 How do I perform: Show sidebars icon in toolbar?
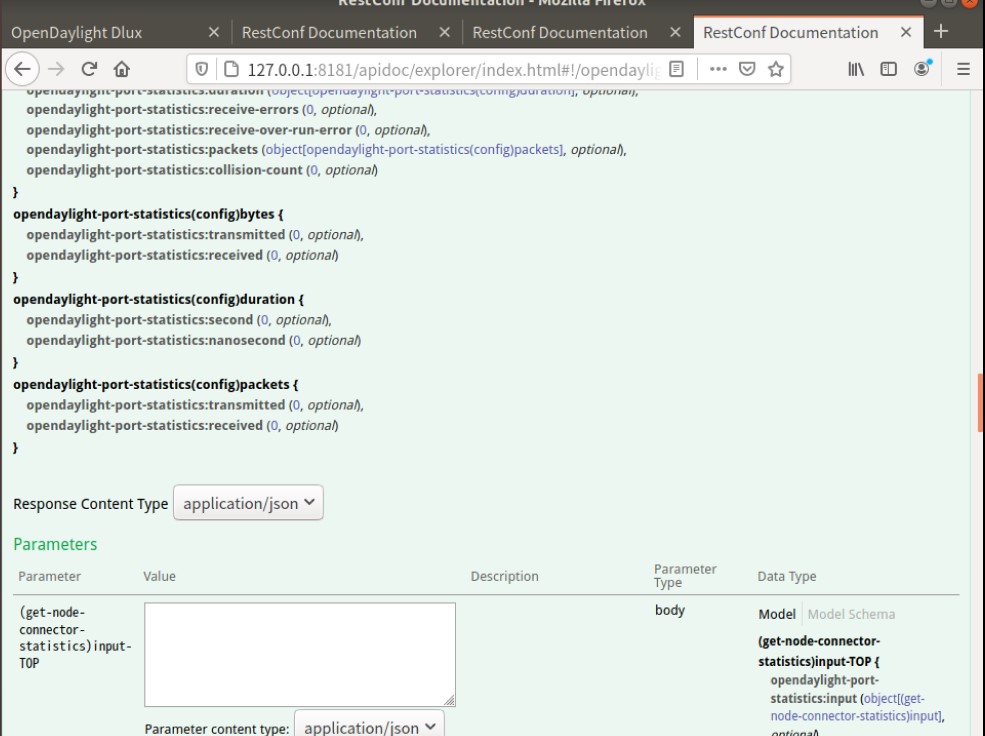click(x=888, y=69)
